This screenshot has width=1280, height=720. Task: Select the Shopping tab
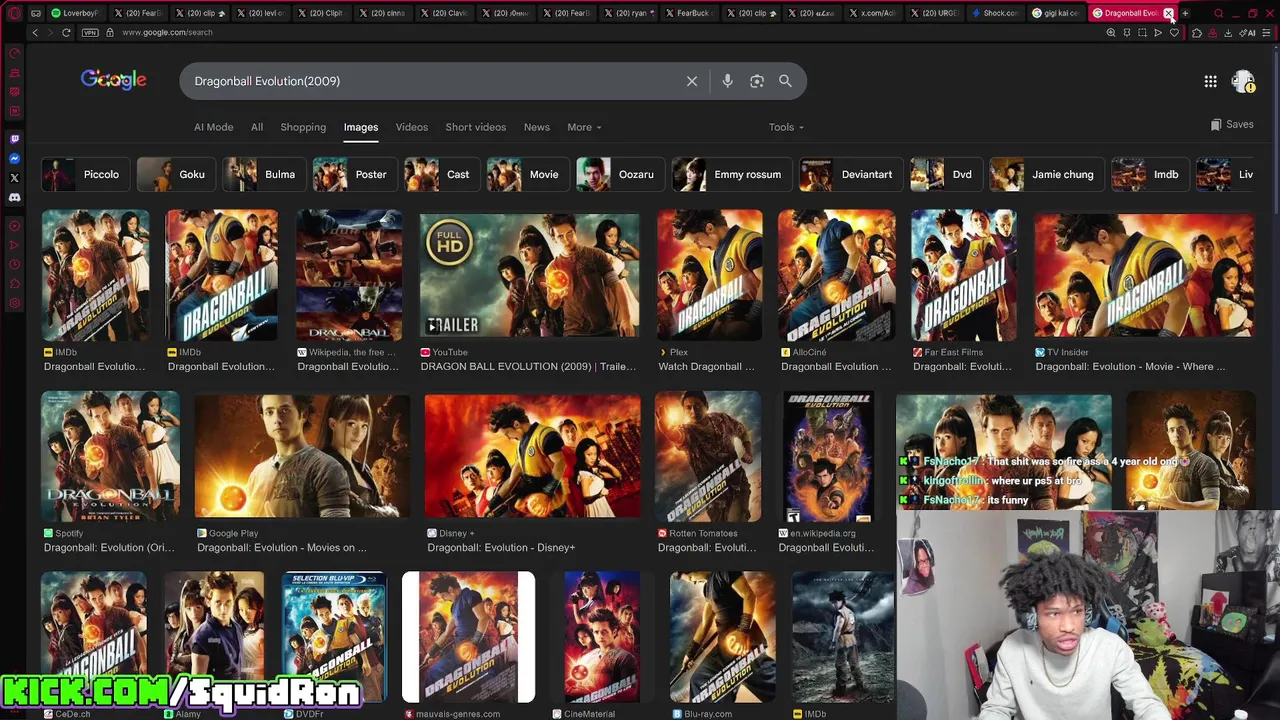click(303, 127)
